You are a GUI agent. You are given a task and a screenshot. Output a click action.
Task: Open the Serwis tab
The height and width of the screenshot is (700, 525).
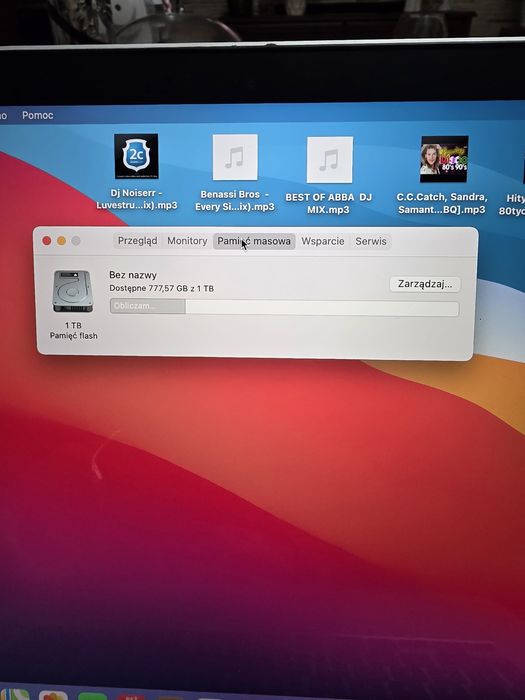371,241
